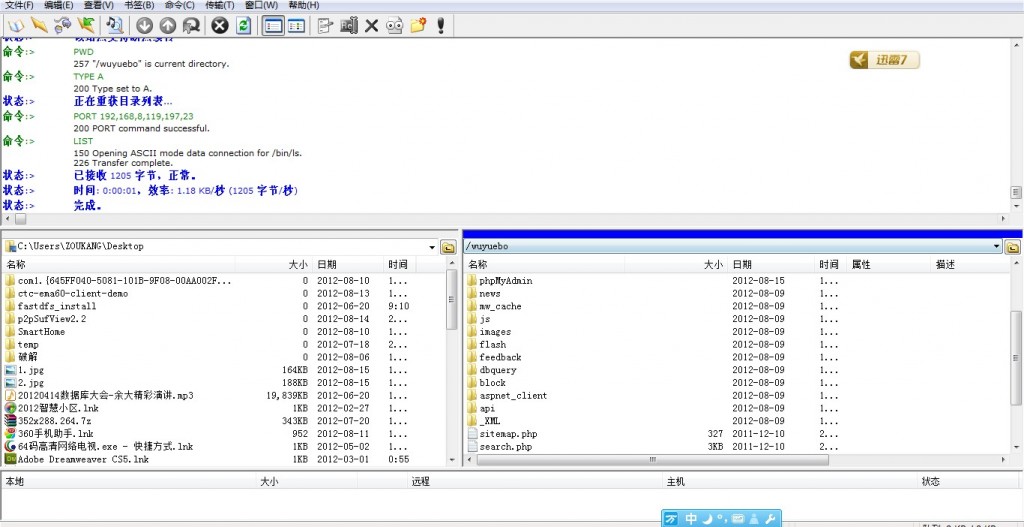
Task: Sort local files by the 大小 column header
Action: click(x=297, y=265)
